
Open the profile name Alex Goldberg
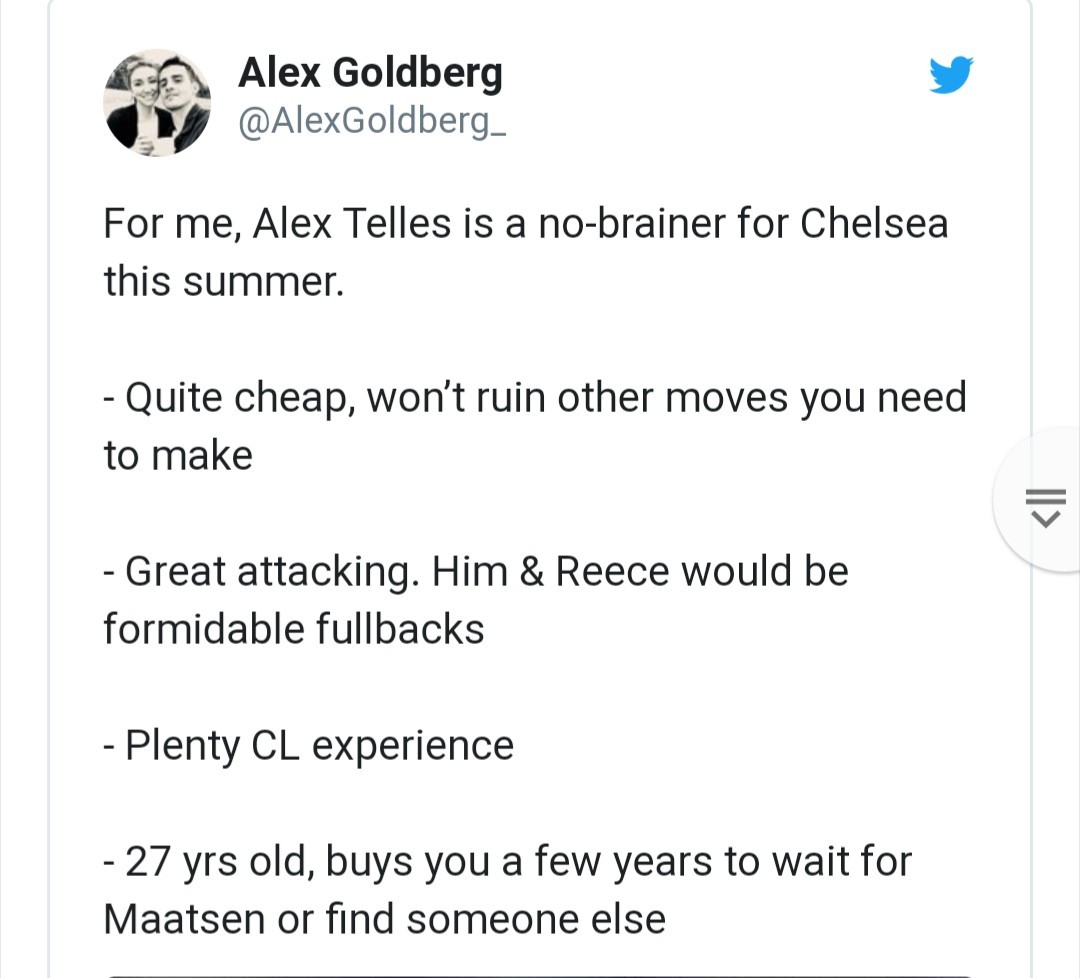[x=370, y=72]
